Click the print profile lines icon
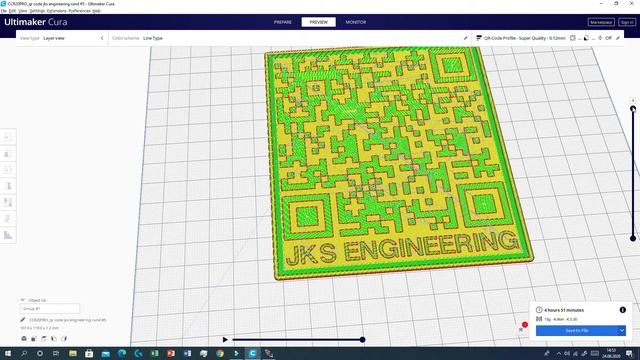Screen dimensions: 640x360 pyautogui.click(x=479, y=38)
